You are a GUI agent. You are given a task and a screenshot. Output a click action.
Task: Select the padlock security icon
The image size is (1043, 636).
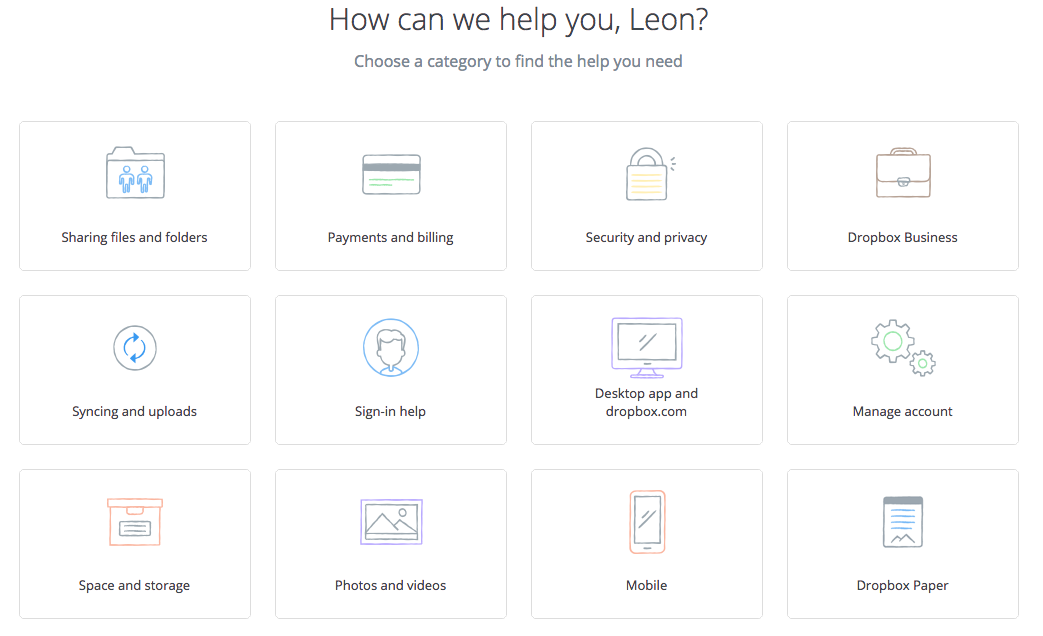click(650, 174)
